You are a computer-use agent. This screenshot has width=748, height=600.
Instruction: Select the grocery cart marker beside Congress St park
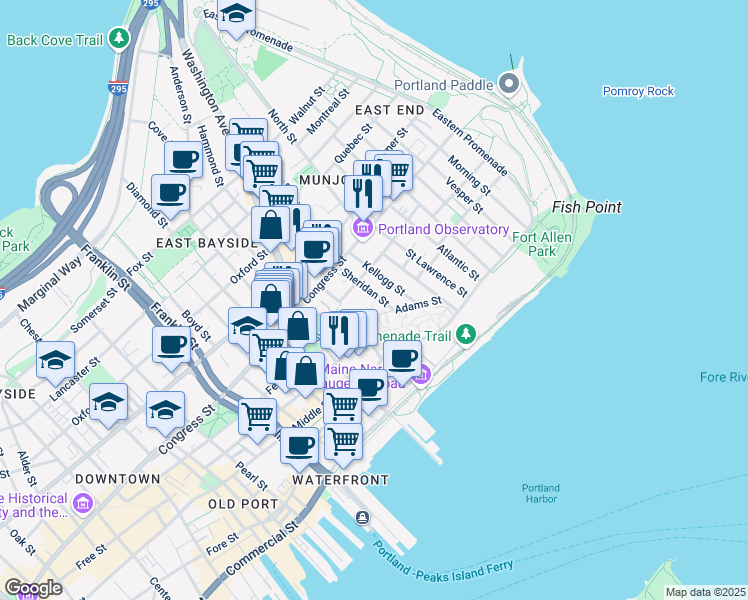257,419
